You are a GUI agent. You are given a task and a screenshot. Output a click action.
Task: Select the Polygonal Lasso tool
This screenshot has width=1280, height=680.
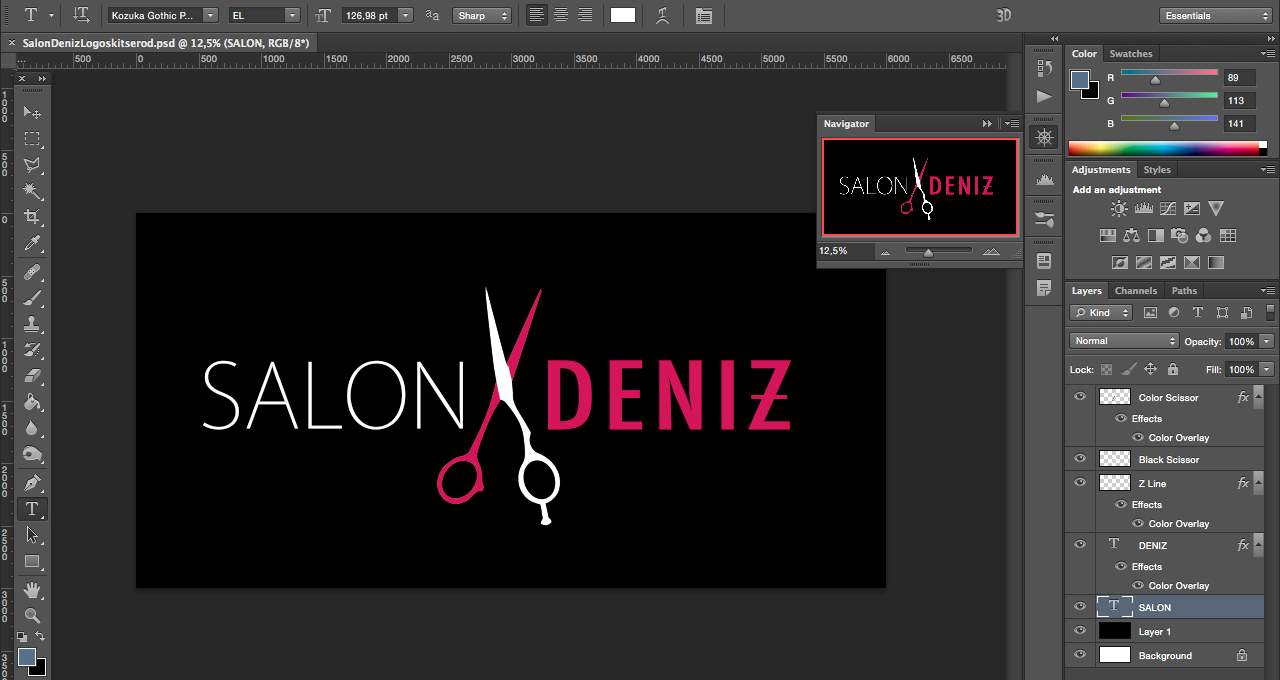tap(32, 165)
